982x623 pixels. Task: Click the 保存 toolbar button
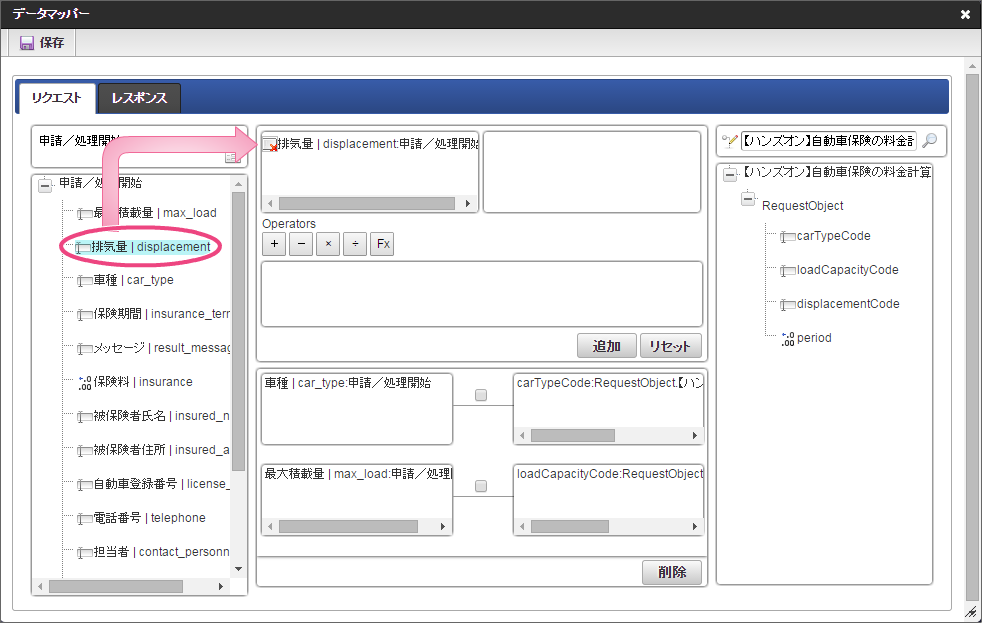point(42,43)
